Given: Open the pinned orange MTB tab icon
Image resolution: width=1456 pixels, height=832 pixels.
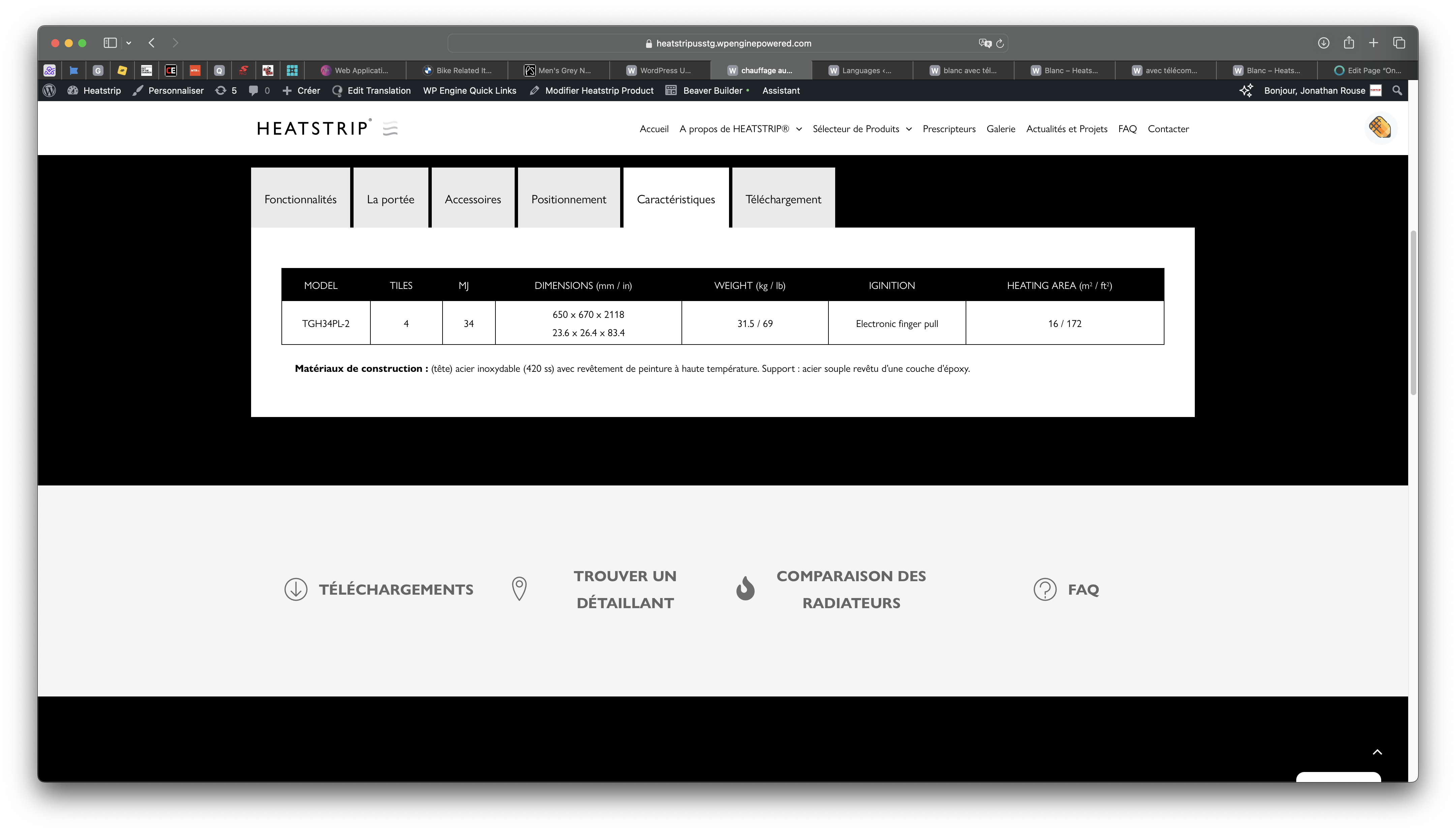Looking at the screenshot, I should click(195, 70).
